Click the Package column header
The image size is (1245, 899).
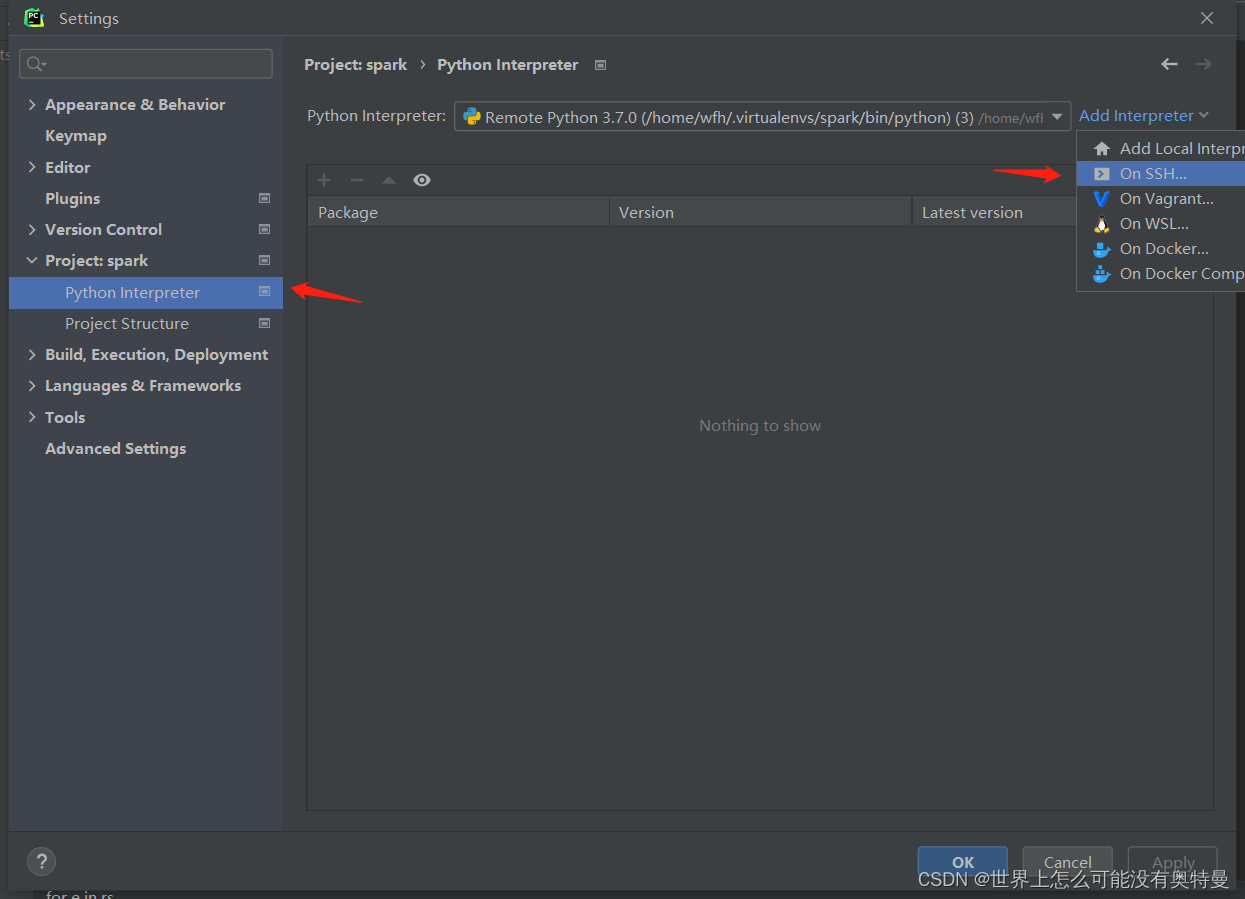point(458,212)
